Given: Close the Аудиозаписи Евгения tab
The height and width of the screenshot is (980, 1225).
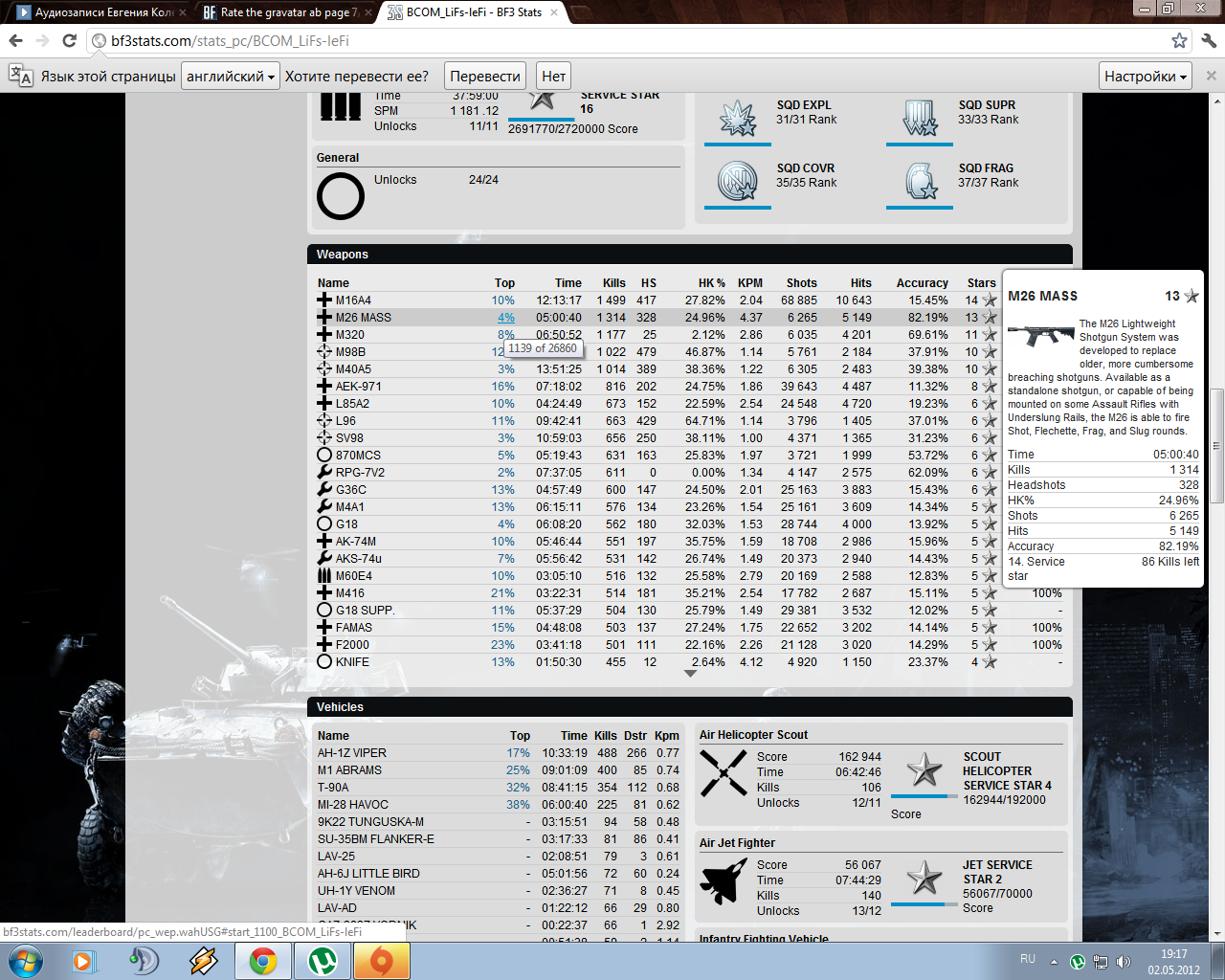Looking at the screenshot, I should 182,12.
